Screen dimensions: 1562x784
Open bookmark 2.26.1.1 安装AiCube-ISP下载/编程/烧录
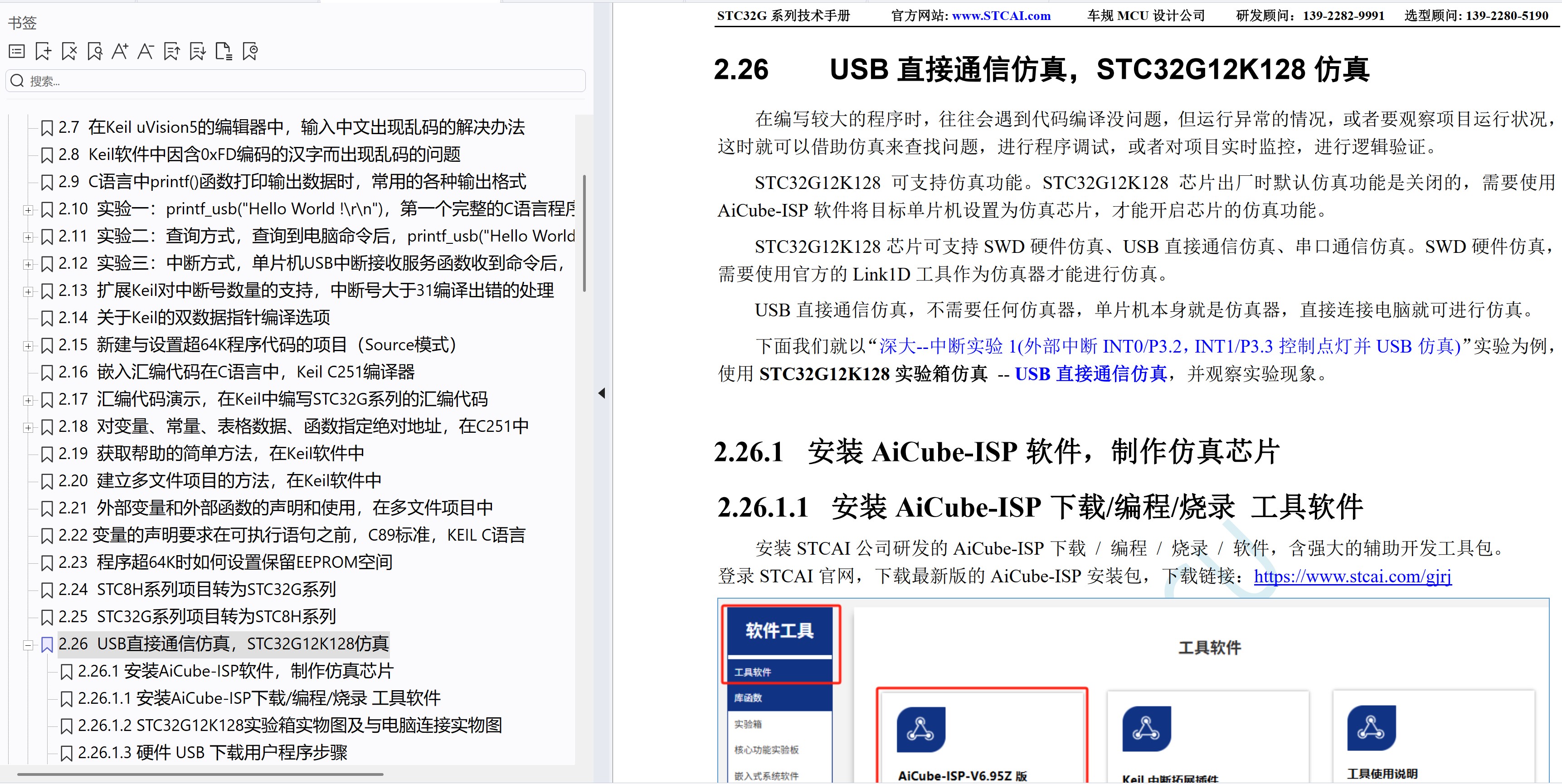pos(259,698)
